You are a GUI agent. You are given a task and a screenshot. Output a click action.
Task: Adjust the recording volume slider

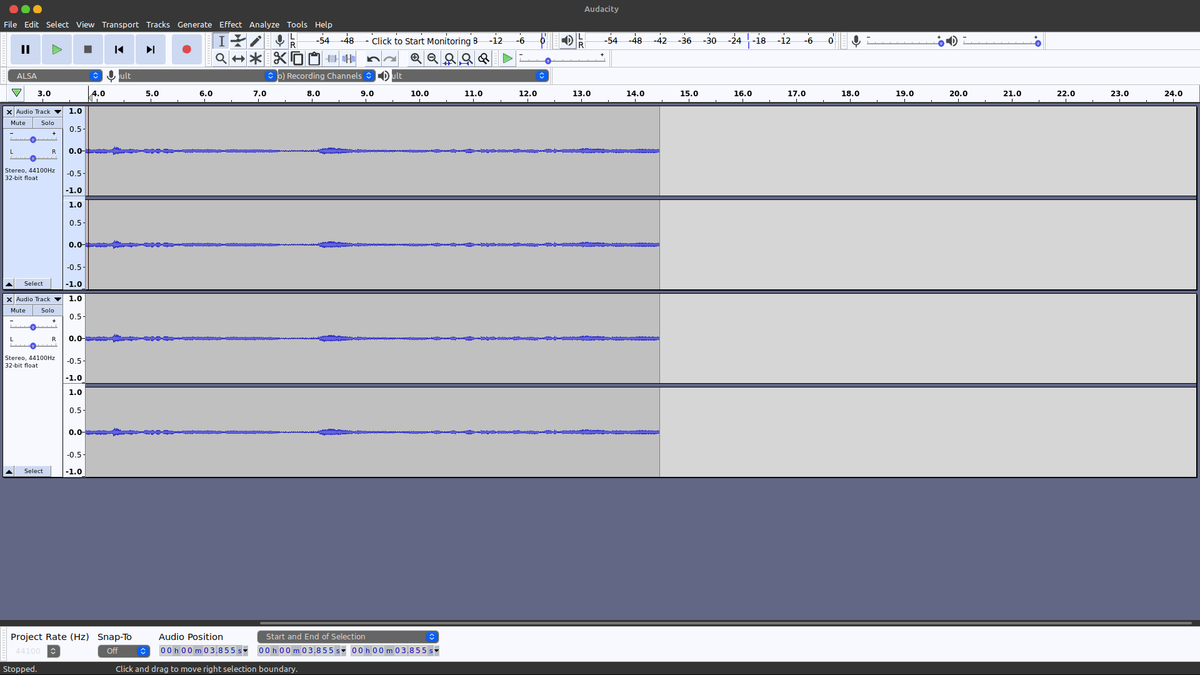pyautogui.click(x=905, y=42)
